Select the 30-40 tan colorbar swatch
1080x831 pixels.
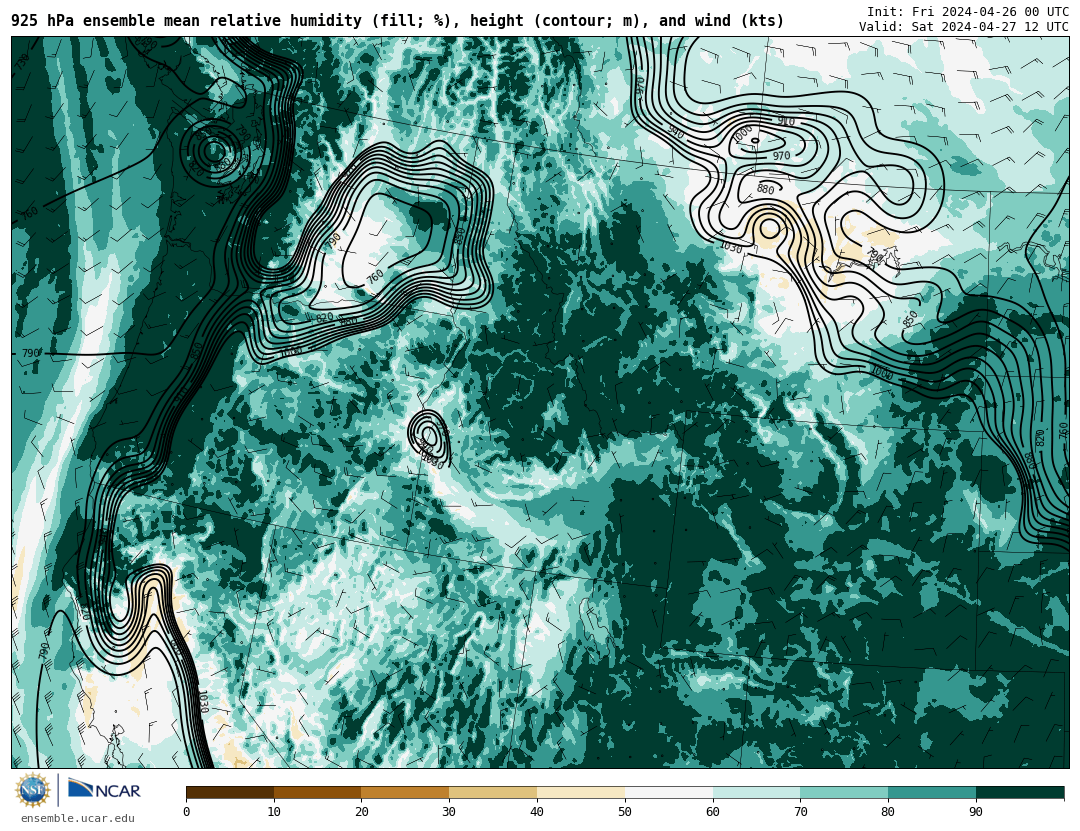tap(493, 792)
